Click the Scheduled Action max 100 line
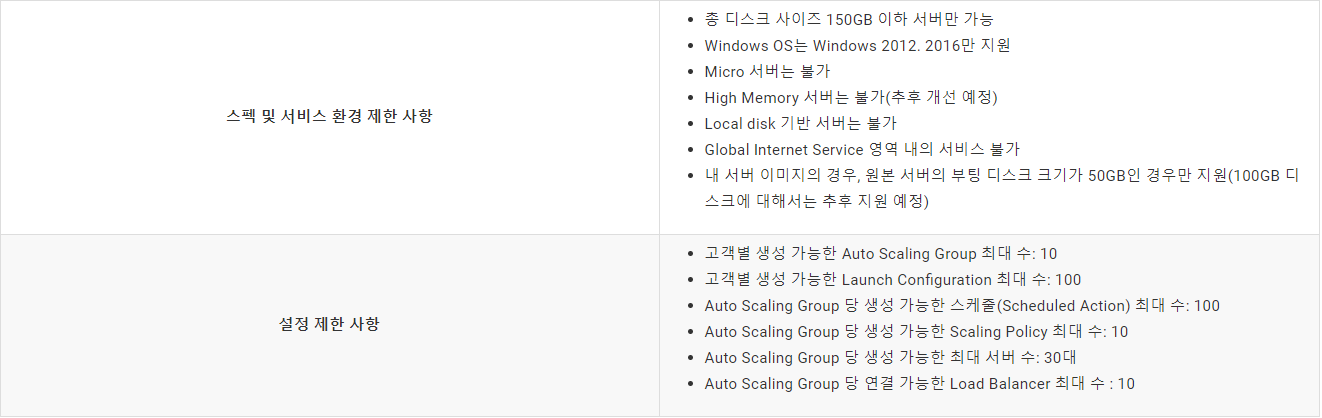This screenshot has width=1322, height=418. pos(962,305)
